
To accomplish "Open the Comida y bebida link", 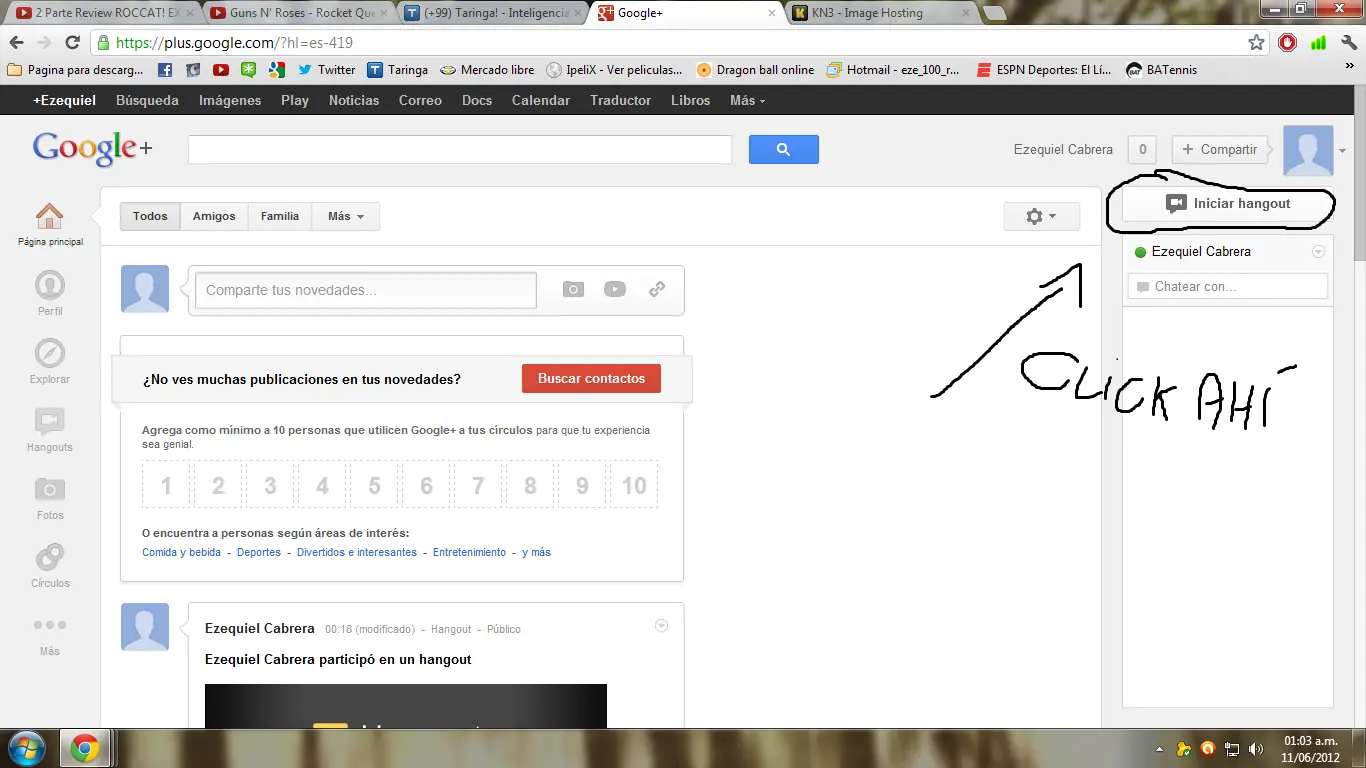I will [181, 552].
